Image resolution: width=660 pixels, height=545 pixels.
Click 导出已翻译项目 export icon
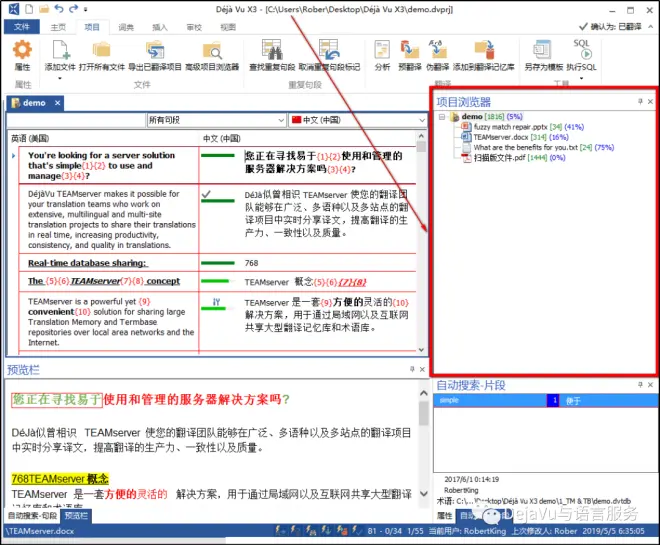(155, 50)
